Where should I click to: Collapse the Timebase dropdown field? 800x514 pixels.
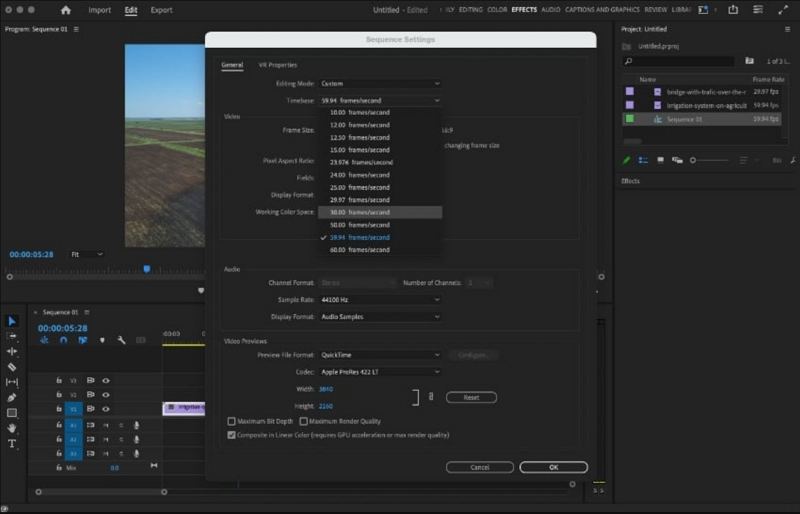[x=380, y=101]
